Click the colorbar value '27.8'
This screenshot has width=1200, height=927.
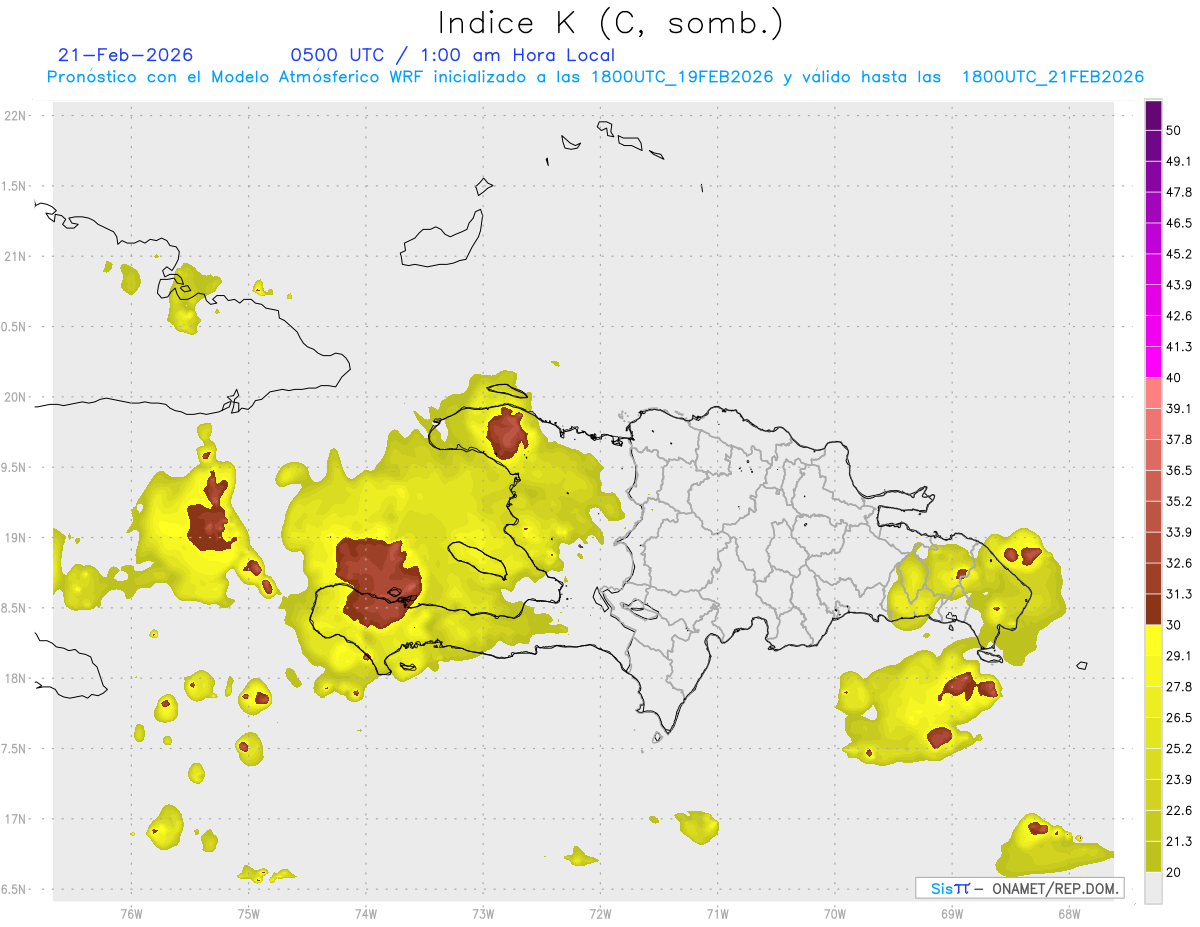[x=1179, y=687]
